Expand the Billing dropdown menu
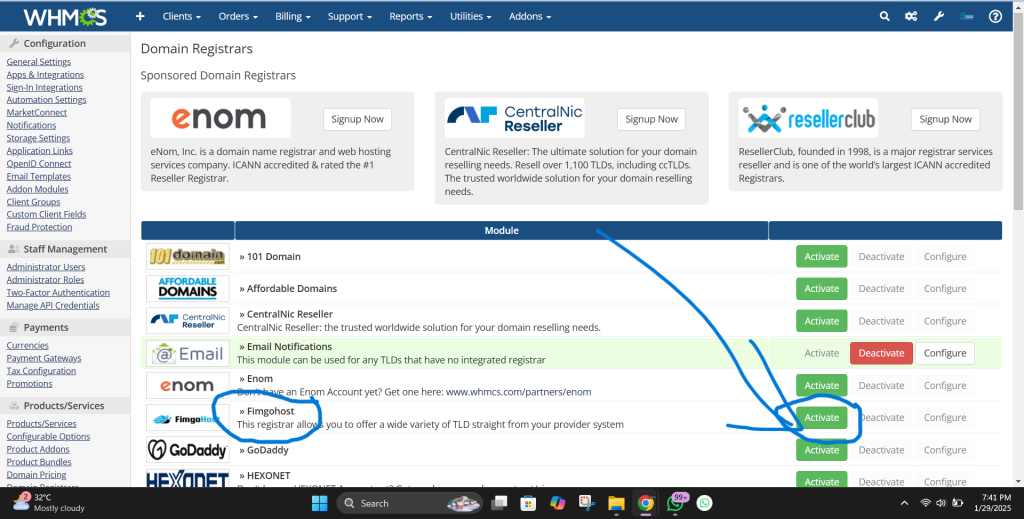1024x519 pixels. point(293,16)
